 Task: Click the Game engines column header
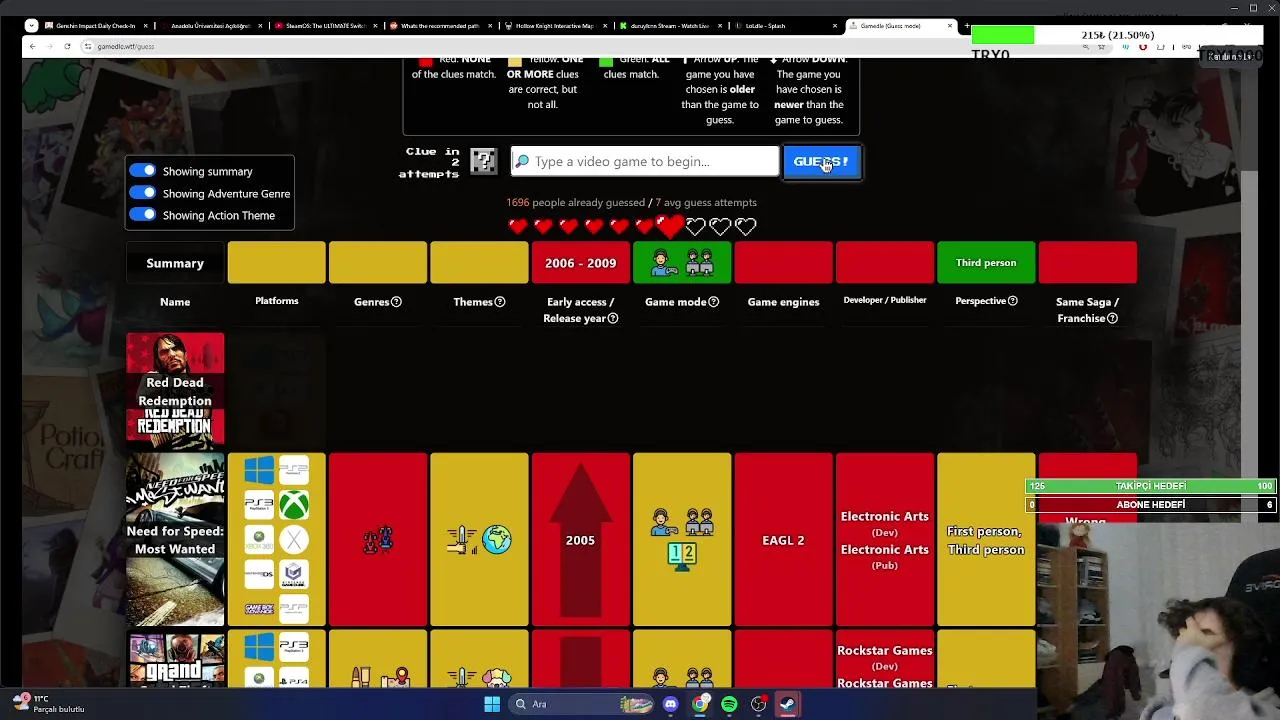783,302
